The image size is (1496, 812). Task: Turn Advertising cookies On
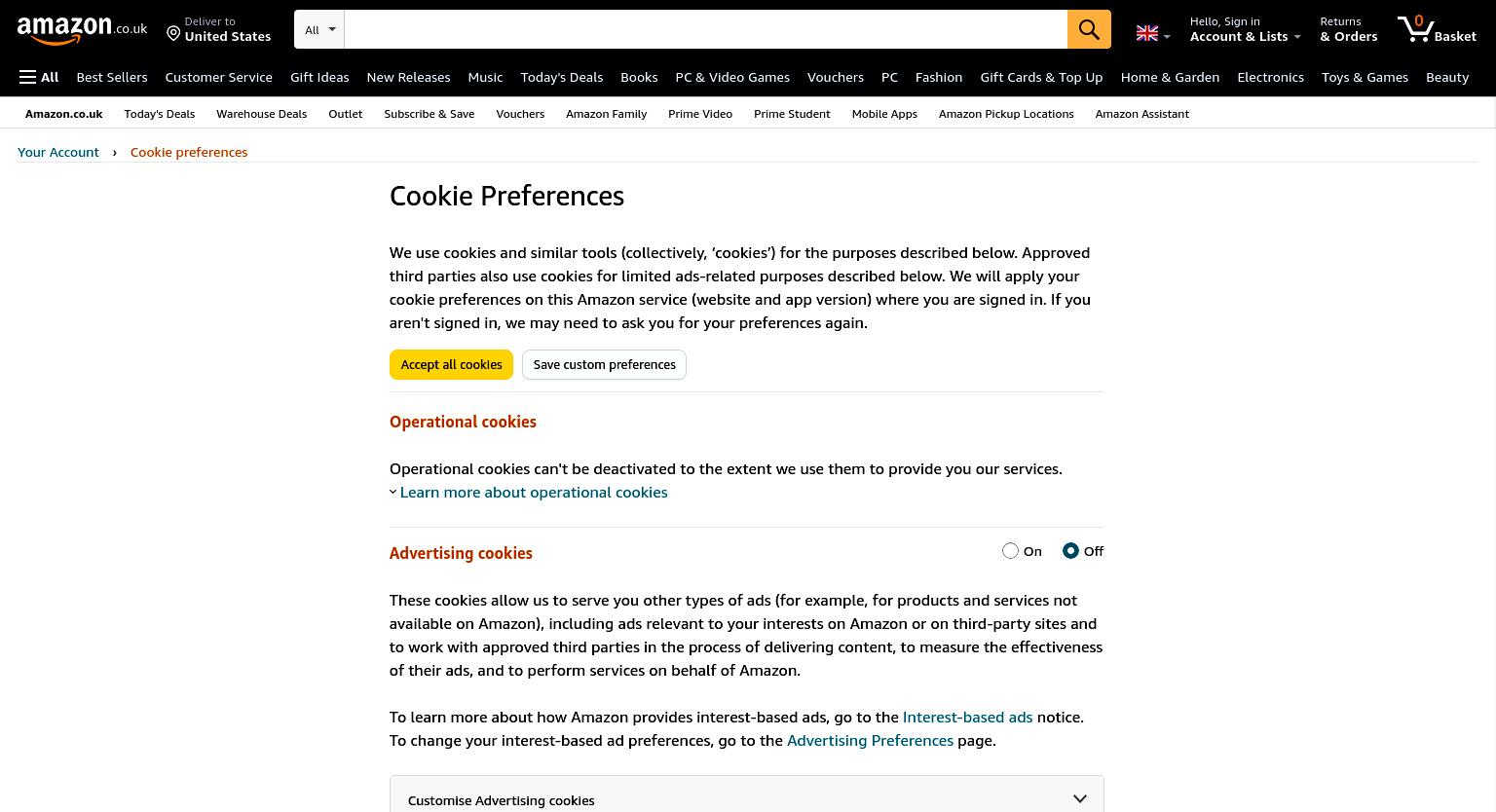(x=1010, y=551)
